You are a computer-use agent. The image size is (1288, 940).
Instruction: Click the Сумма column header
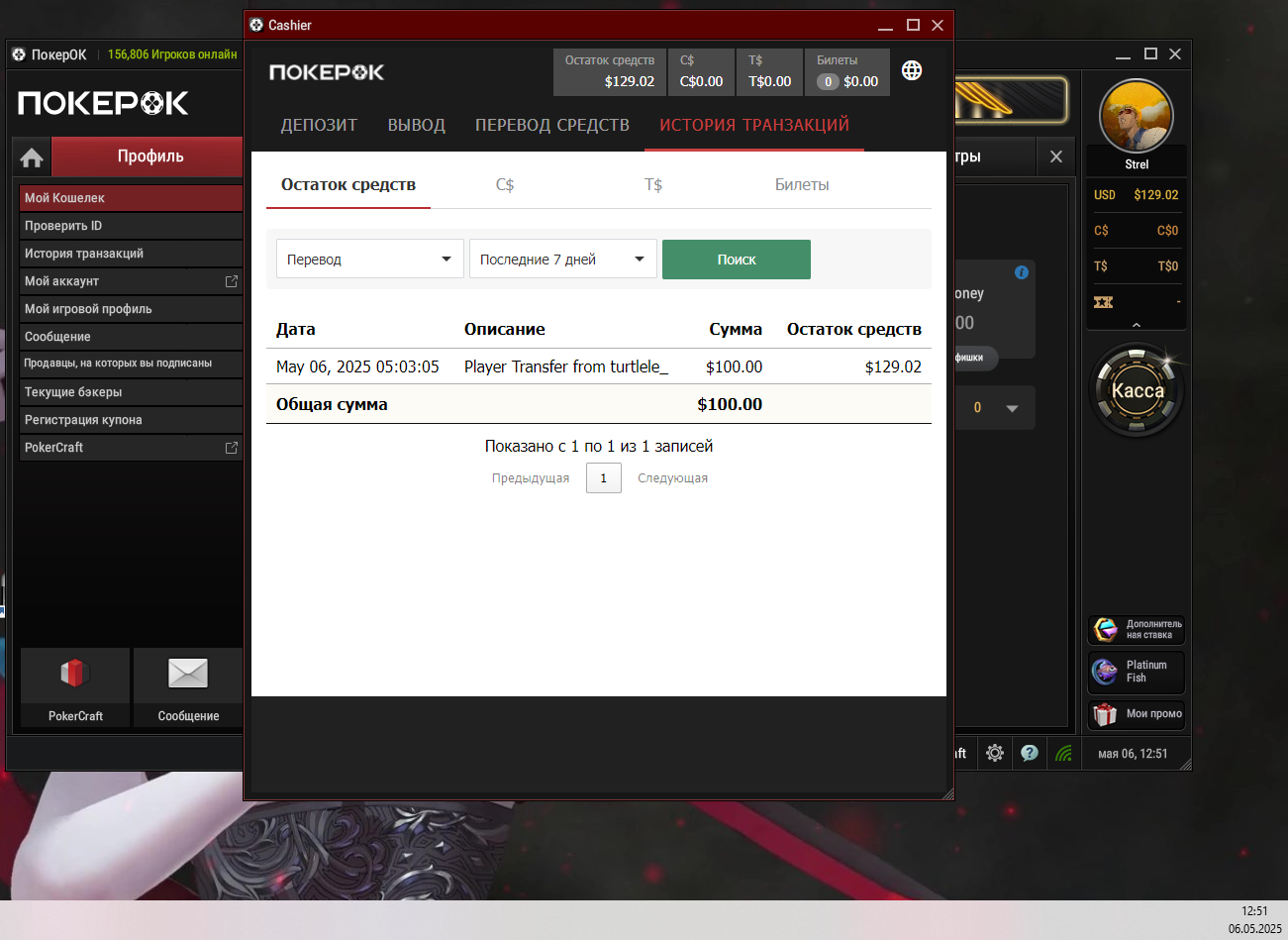(736, 329)
